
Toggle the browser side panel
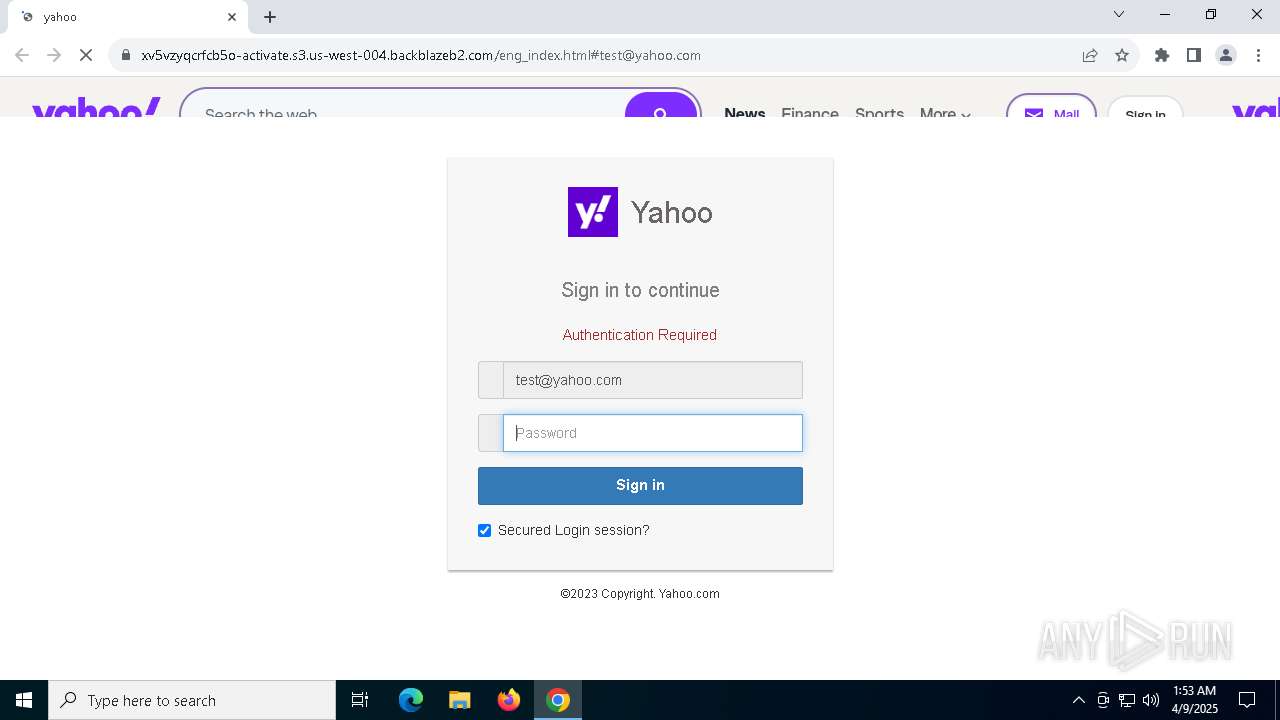(x=1194, y=55)
